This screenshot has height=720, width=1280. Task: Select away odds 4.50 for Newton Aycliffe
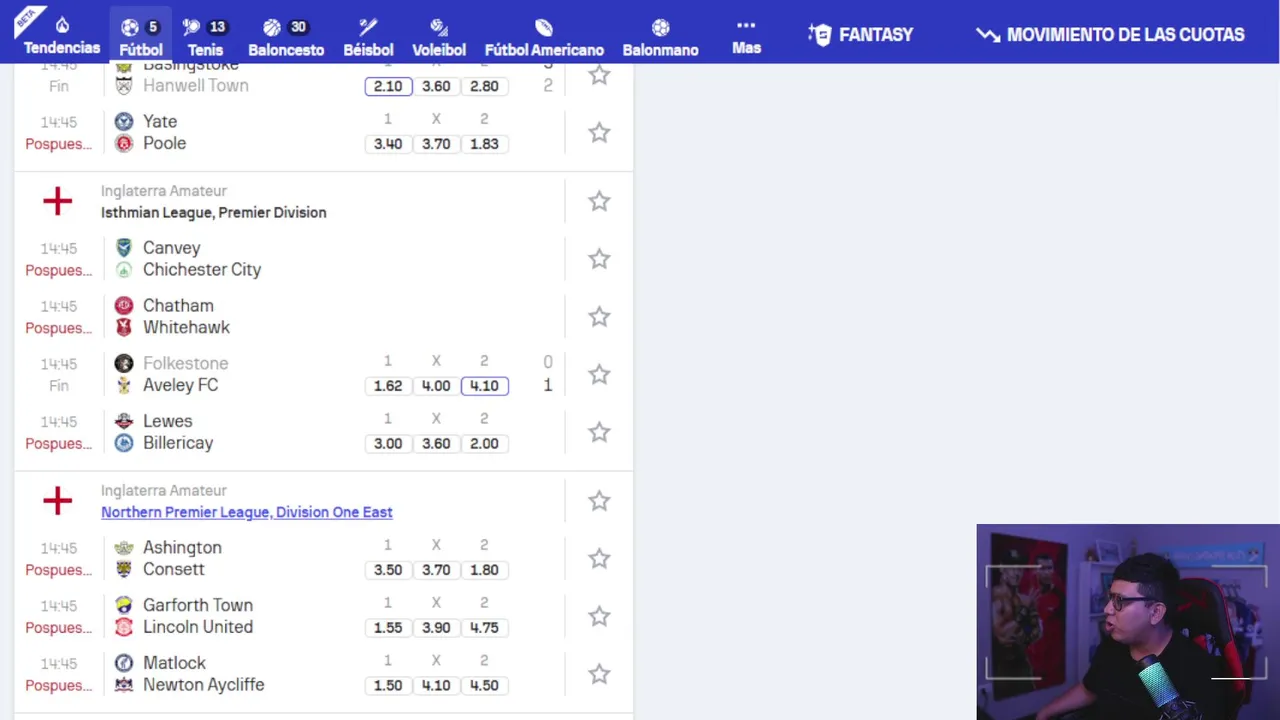(x=484, y=686)
